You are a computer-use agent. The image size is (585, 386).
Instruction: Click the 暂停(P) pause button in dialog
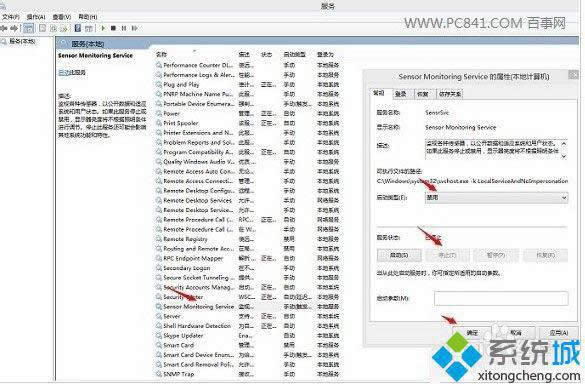tap(496, 255)
